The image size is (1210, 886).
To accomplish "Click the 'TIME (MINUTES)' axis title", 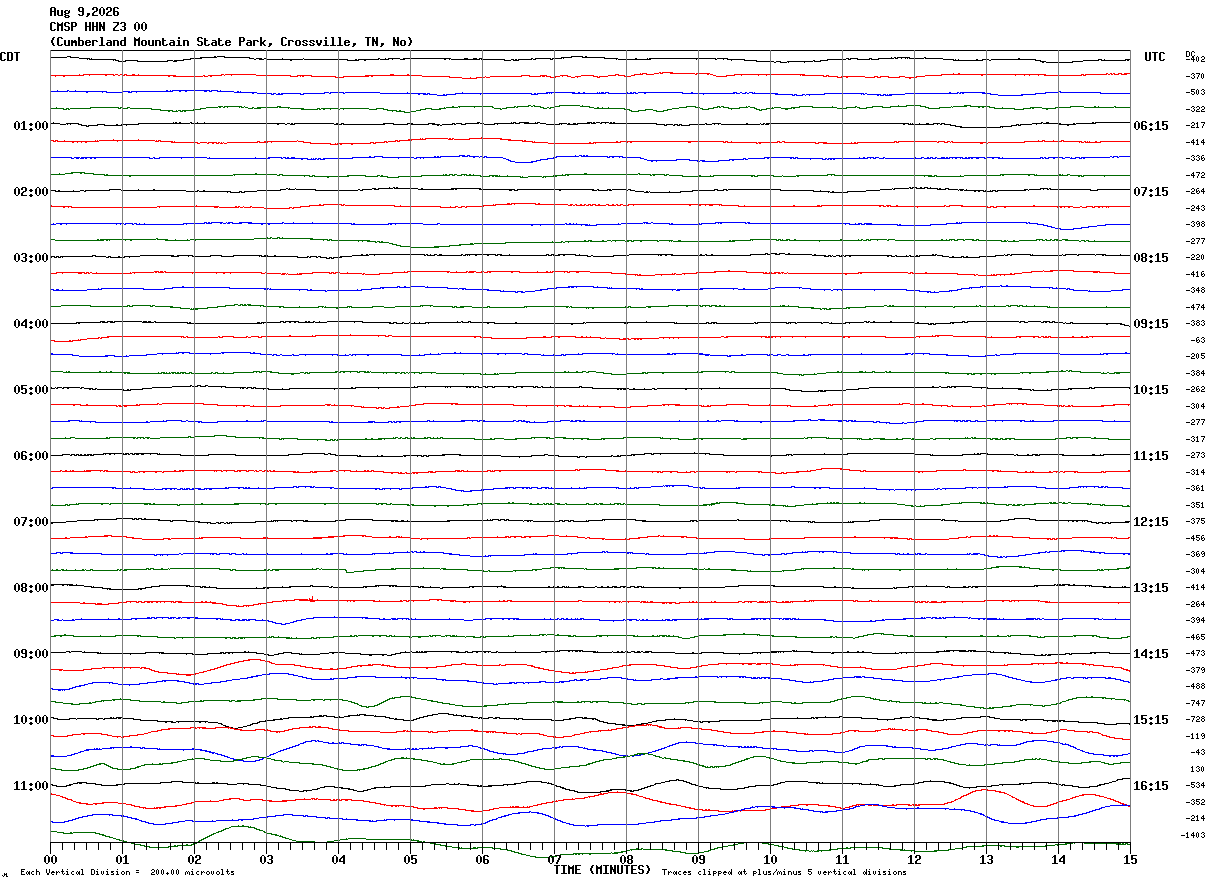I will click(602, 871).
